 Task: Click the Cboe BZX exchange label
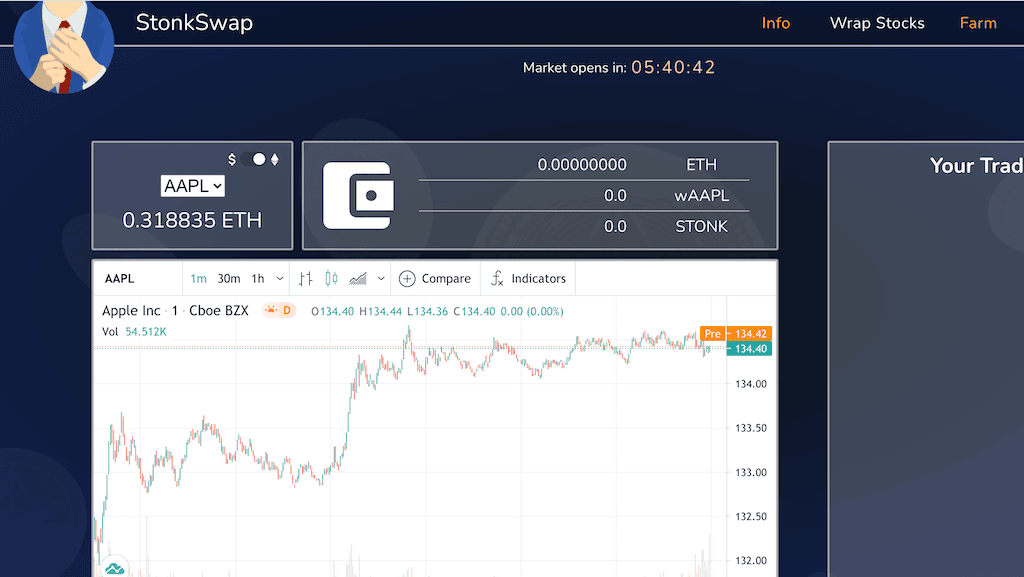[x=219, y=311]
